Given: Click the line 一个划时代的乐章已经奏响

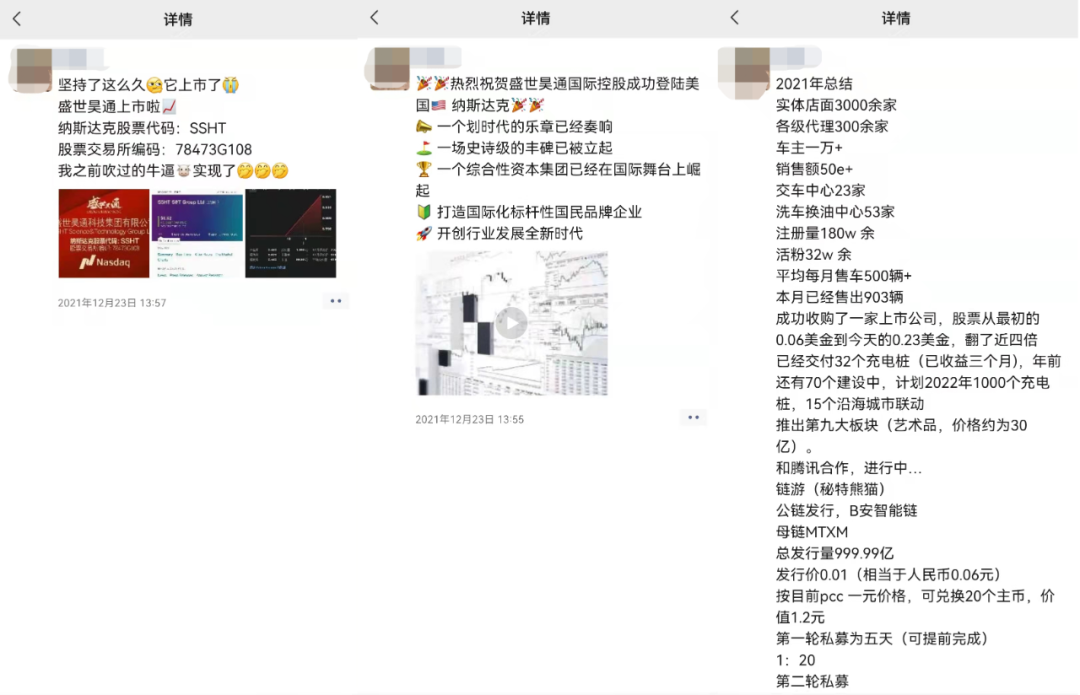Looking at the screenshot, I should 515,127.
